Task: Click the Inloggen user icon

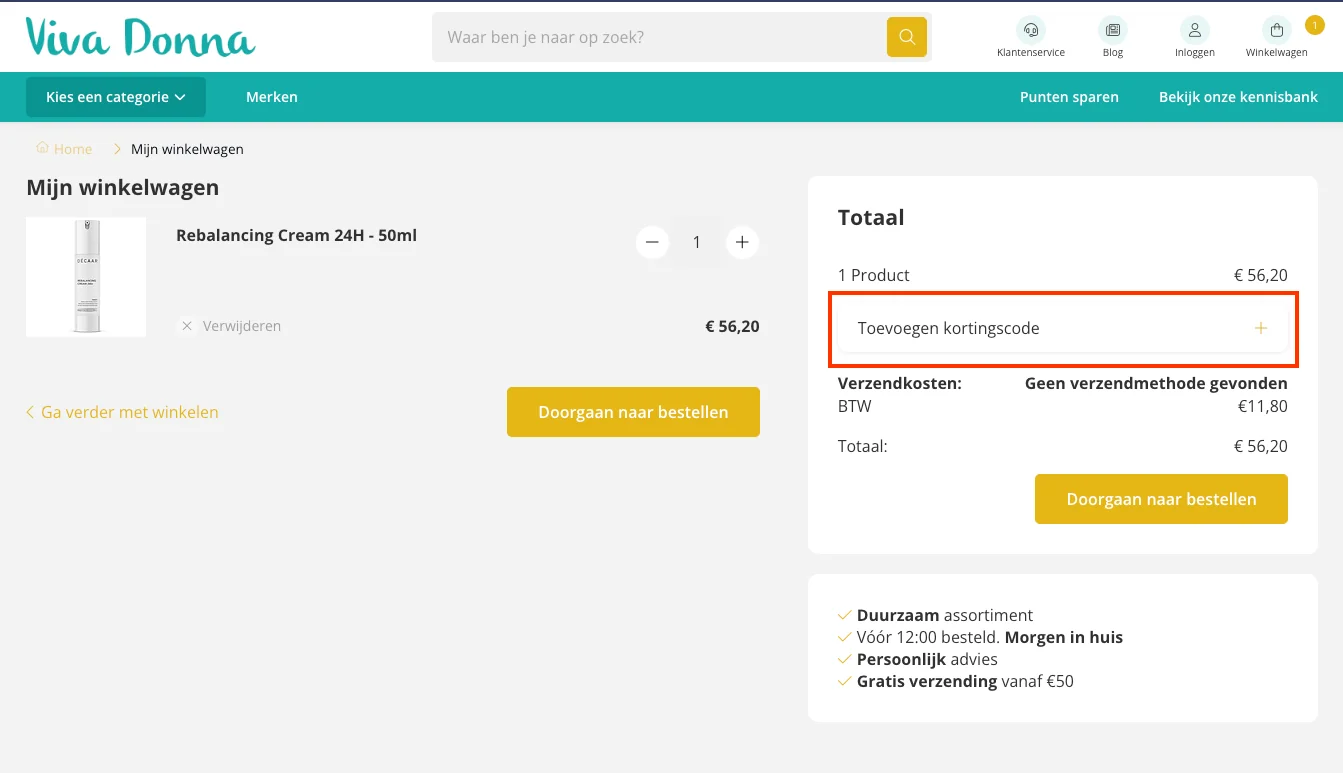Action: point(1194,30)
